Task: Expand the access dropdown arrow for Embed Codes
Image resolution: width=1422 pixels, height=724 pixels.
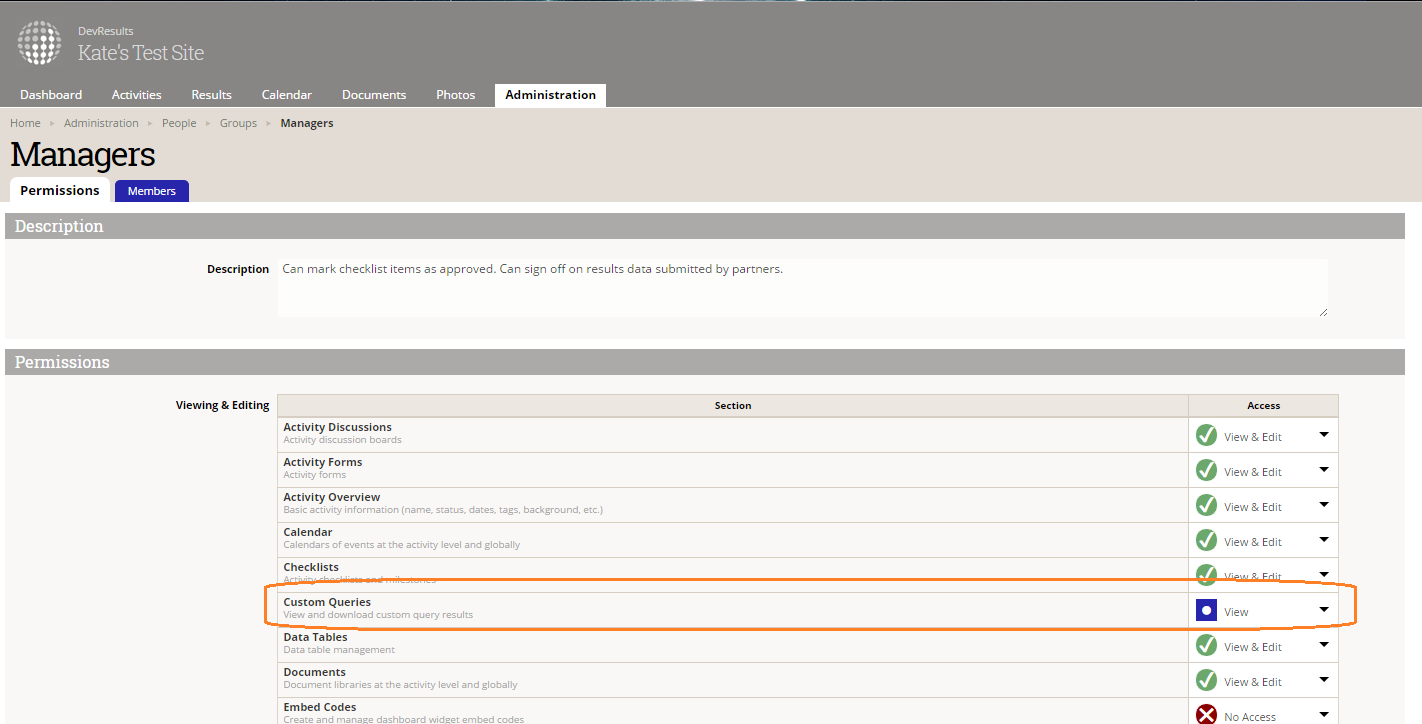Action: [1324, 715]
